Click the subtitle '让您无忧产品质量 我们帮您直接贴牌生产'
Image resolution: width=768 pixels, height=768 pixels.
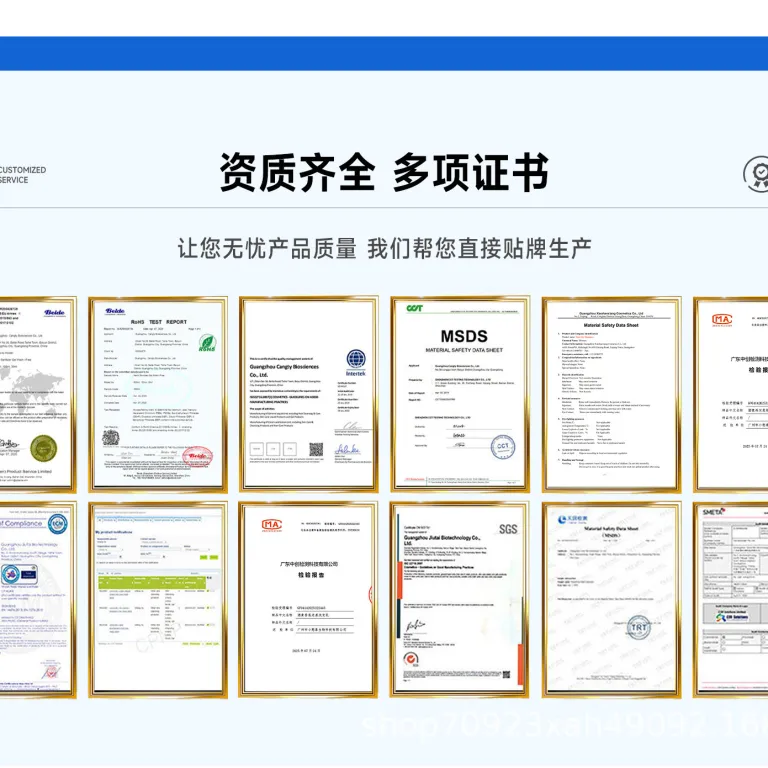tap(384, 248)
